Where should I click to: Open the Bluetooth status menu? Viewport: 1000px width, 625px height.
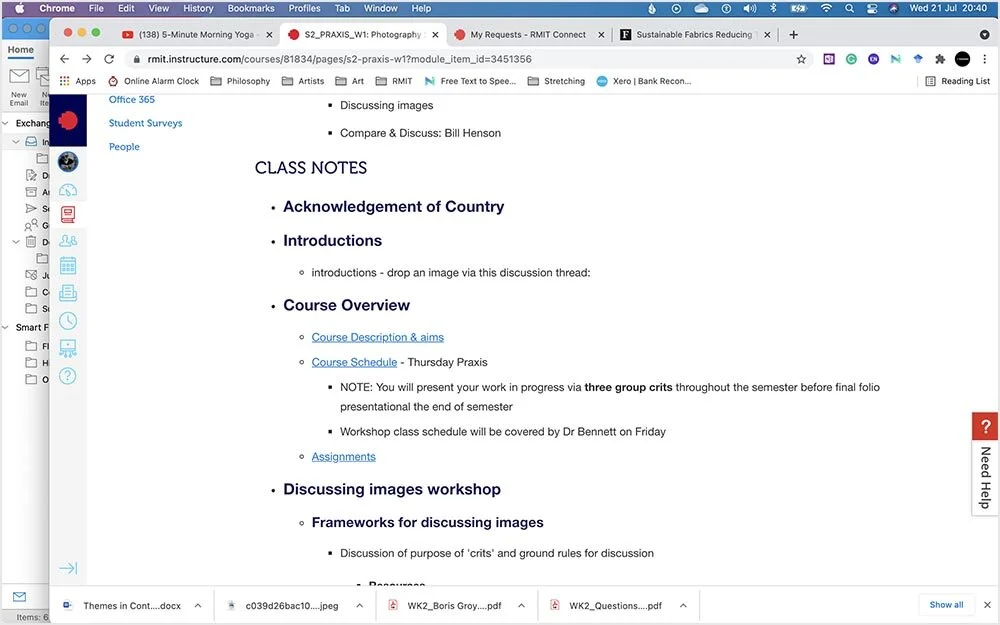pos(773,8)
